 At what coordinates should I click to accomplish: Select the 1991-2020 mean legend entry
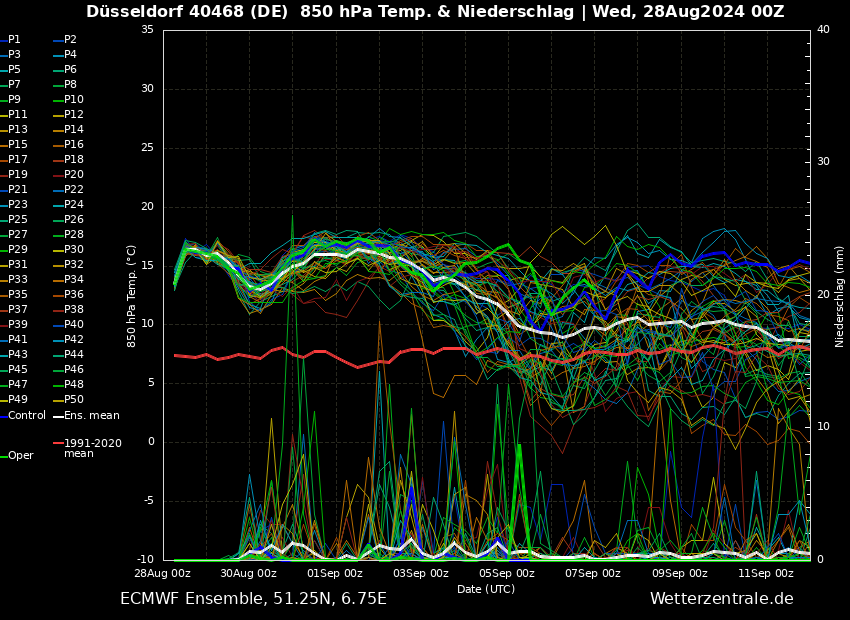click(92, 448)
